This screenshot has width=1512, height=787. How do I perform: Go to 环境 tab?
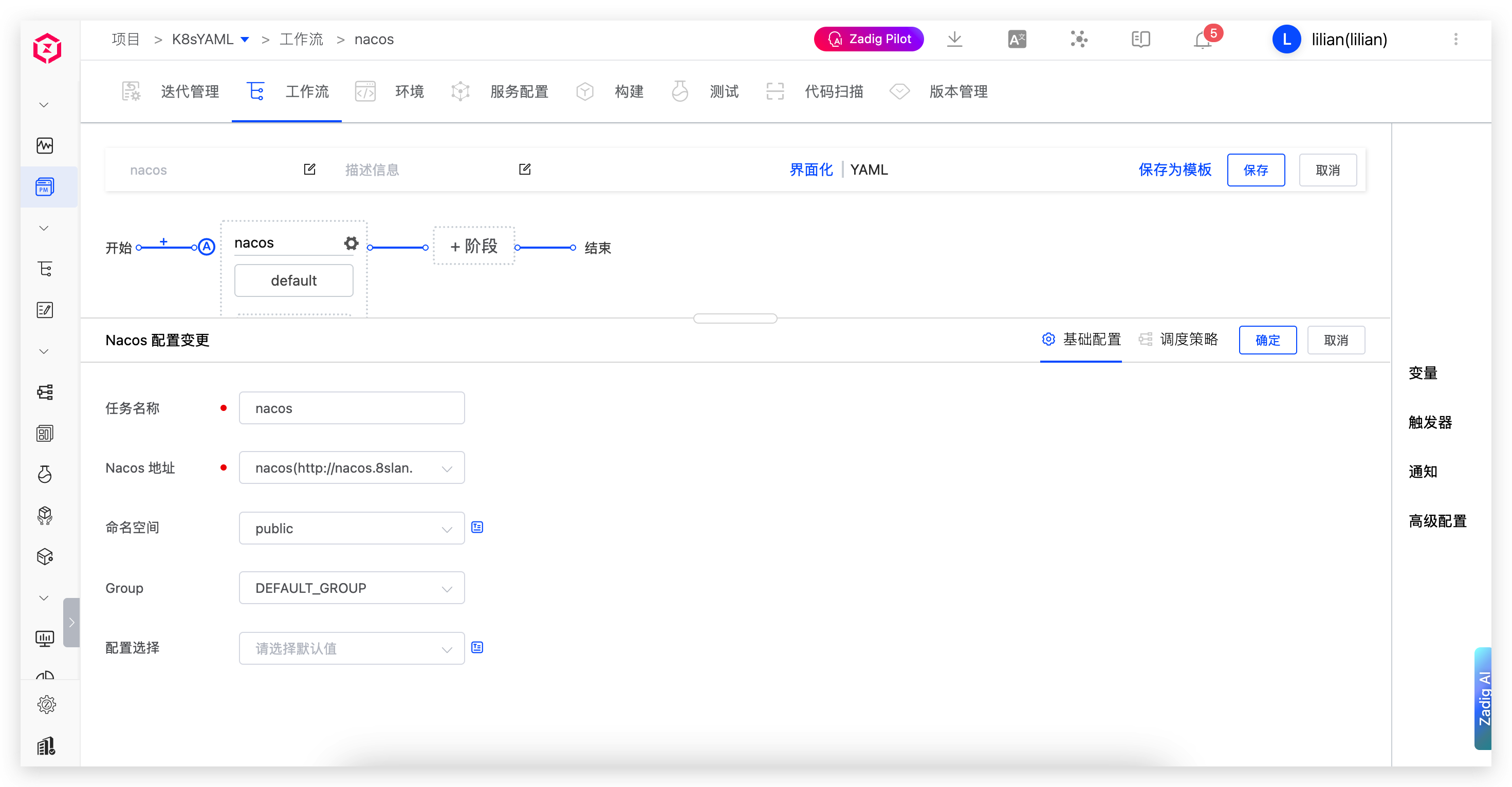click(x=409, y=91)
